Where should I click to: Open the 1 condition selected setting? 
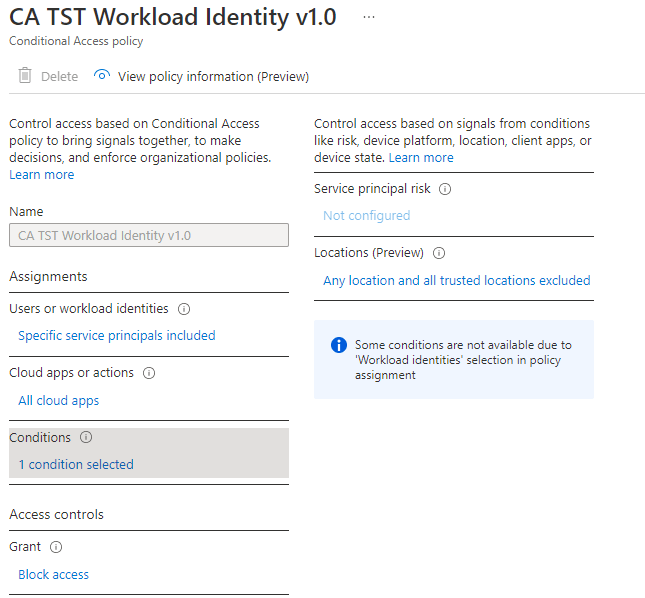tap(75, 465)
